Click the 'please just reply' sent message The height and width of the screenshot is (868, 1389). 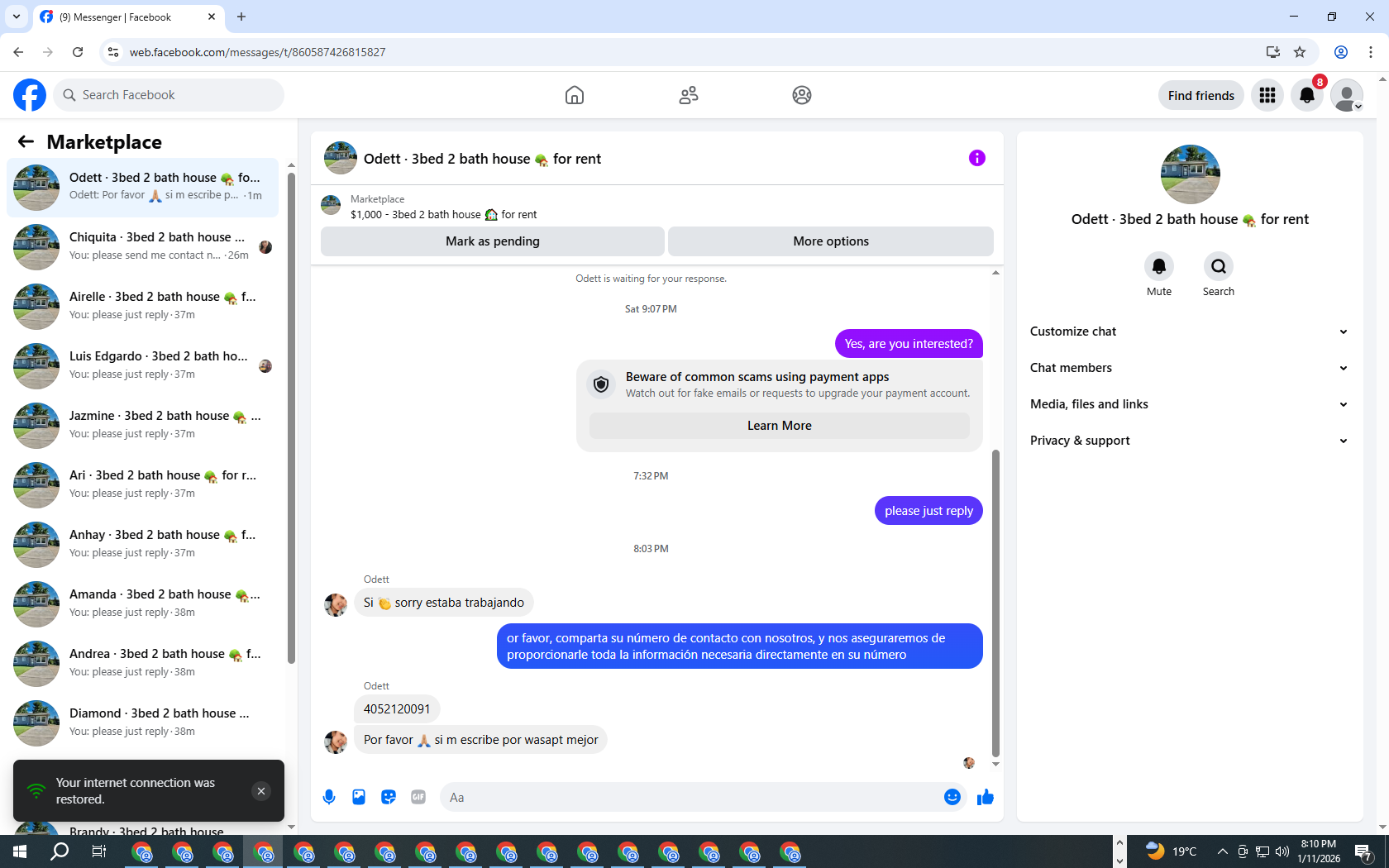coord(928,511)
